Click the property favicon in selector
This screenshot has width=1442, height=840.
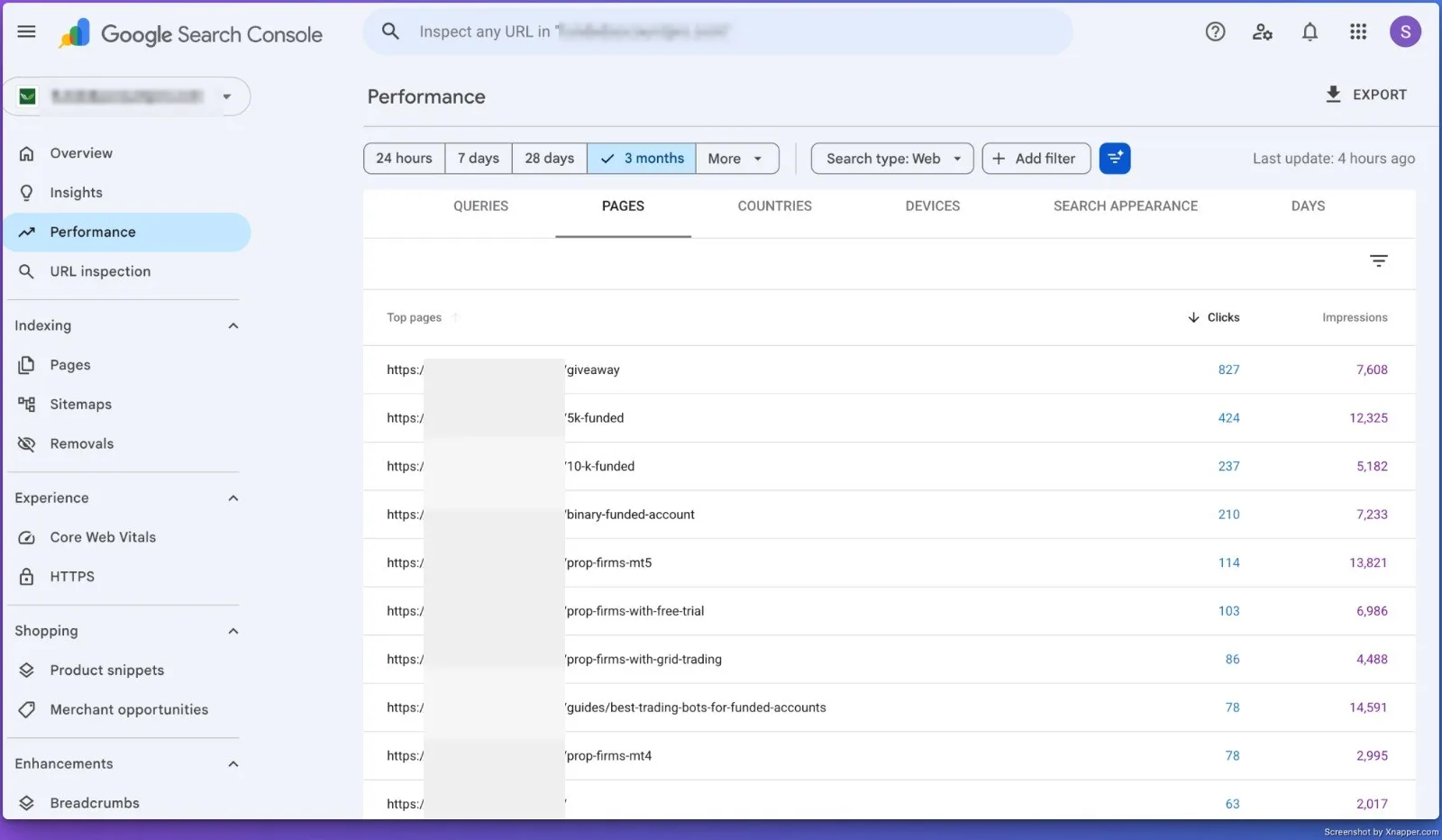tap(28, 96)
